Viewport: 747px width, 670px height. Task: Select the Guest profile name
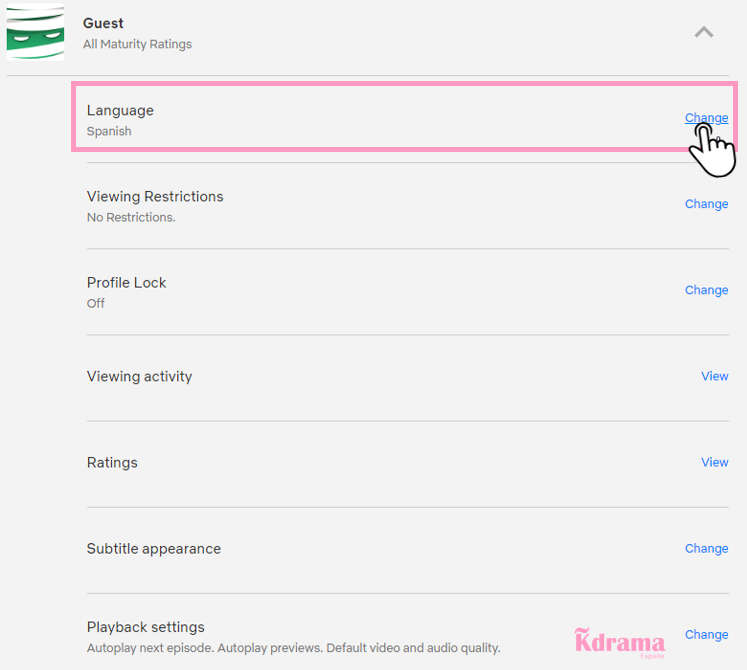[x=103, y=23]
